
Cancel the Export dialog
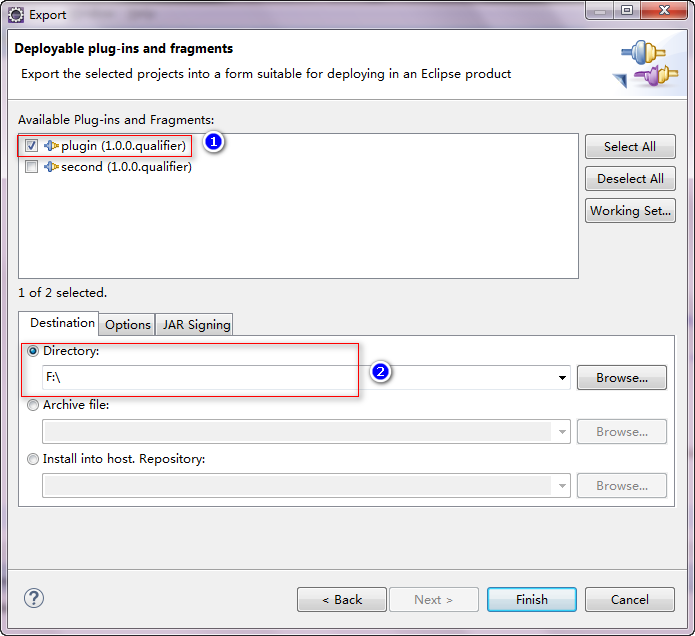629,600
